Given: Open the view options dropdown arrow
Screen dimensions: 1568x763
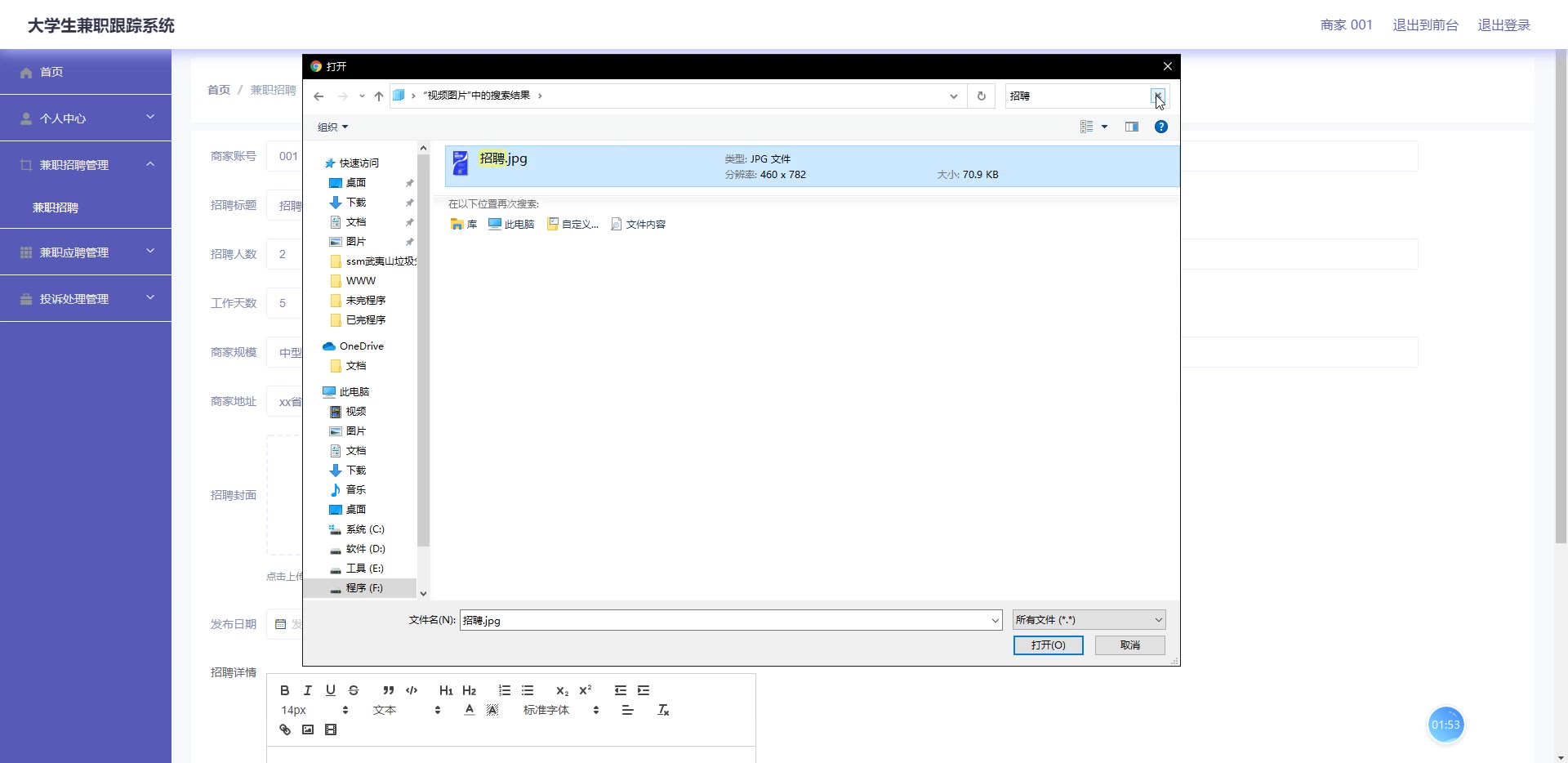Looking at the screenshot, I should coord(1104,127).
